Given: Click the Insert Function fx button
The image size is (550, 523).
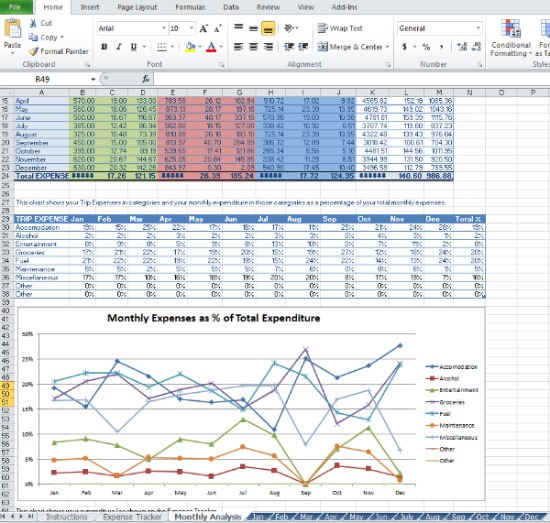Looking at the screenshot, I should coord(146,79).
